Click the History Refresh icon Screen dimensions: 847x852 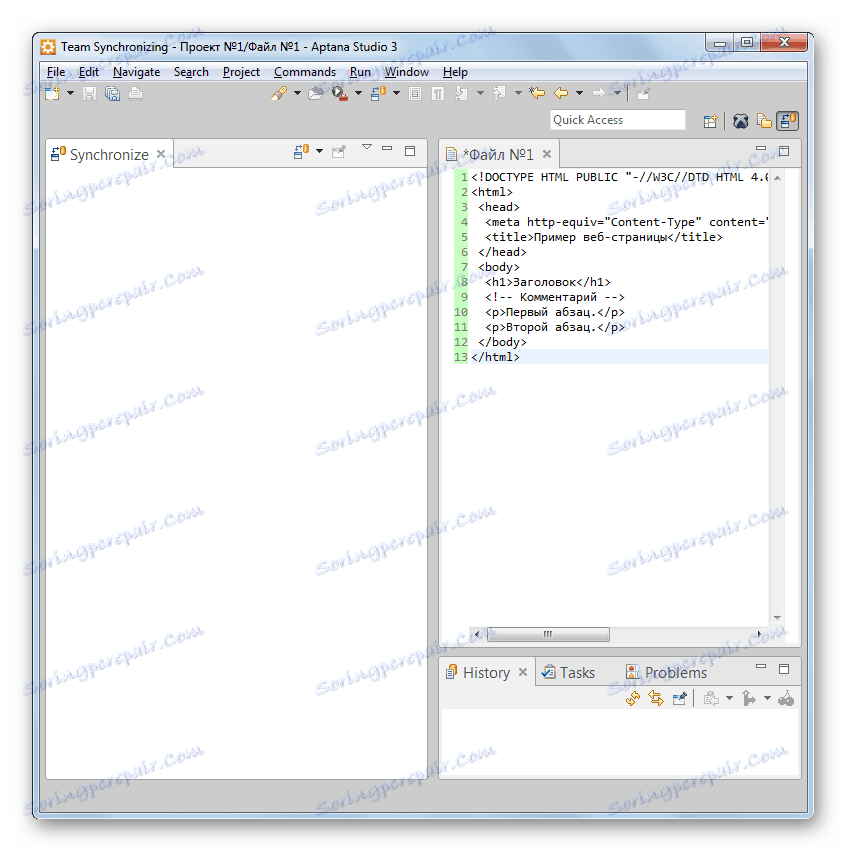633,699
